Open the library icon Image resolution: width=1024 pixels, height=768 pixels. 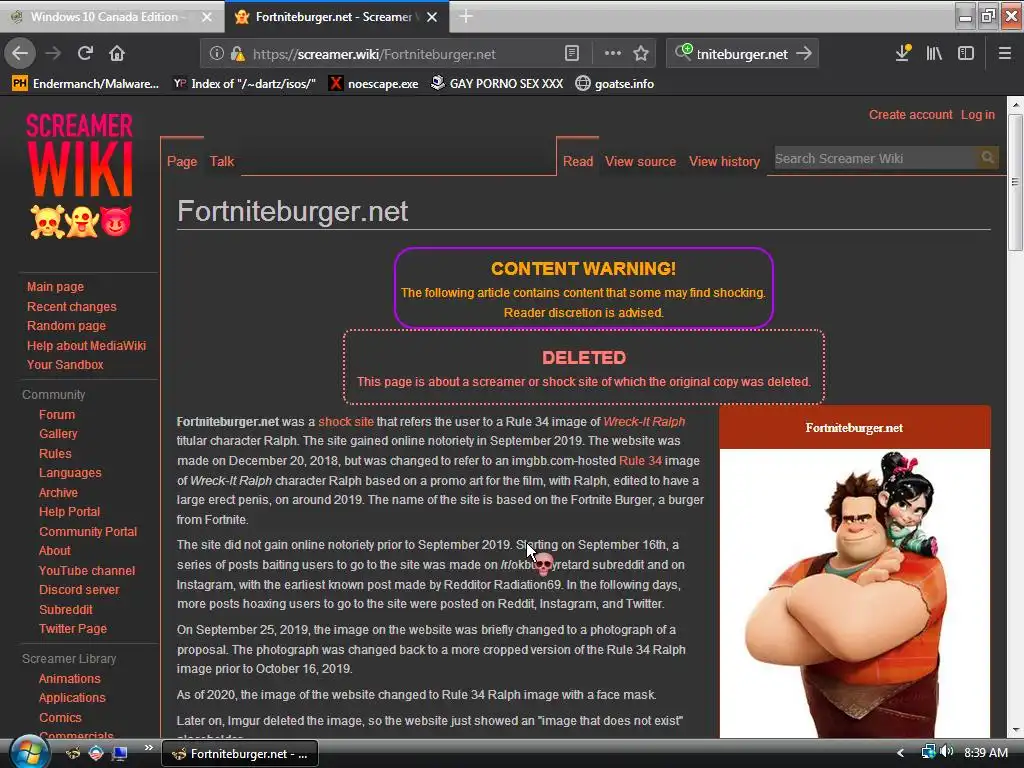pyautogui.click(x=934, y=53)
